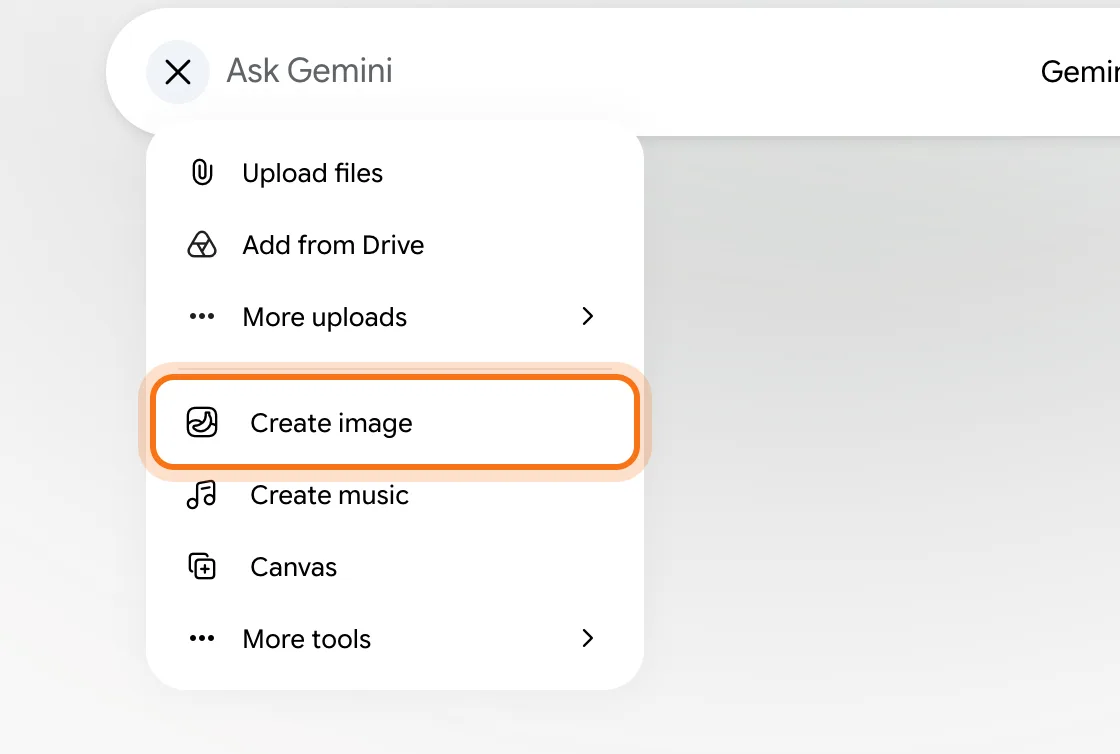Expand the More tools submenu chevron
Viewport: 1120px width, 754px height.
[588, 638]
